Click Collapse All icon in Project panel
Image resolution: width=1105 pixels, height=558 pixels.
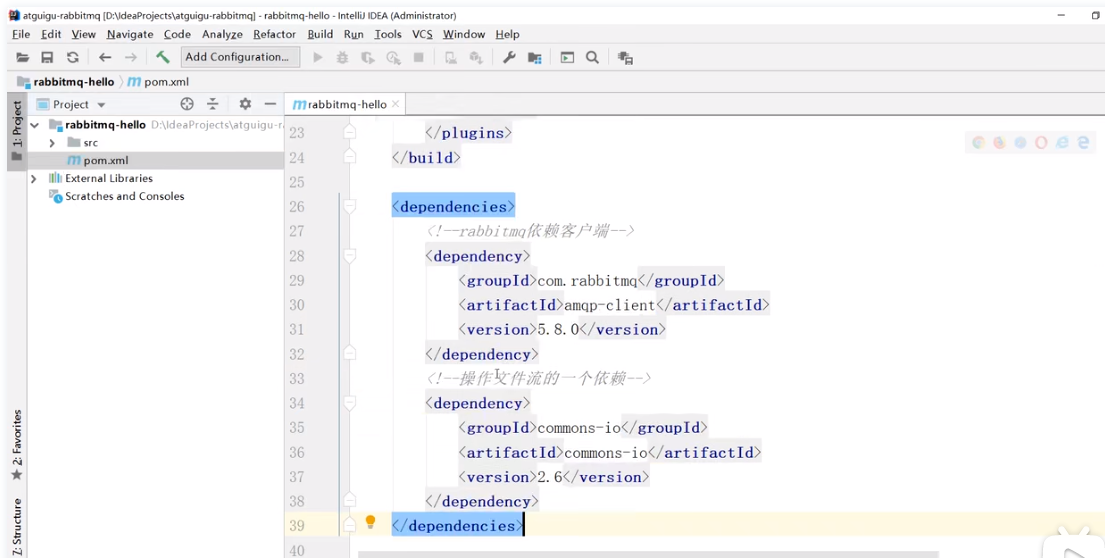[212, 104]
